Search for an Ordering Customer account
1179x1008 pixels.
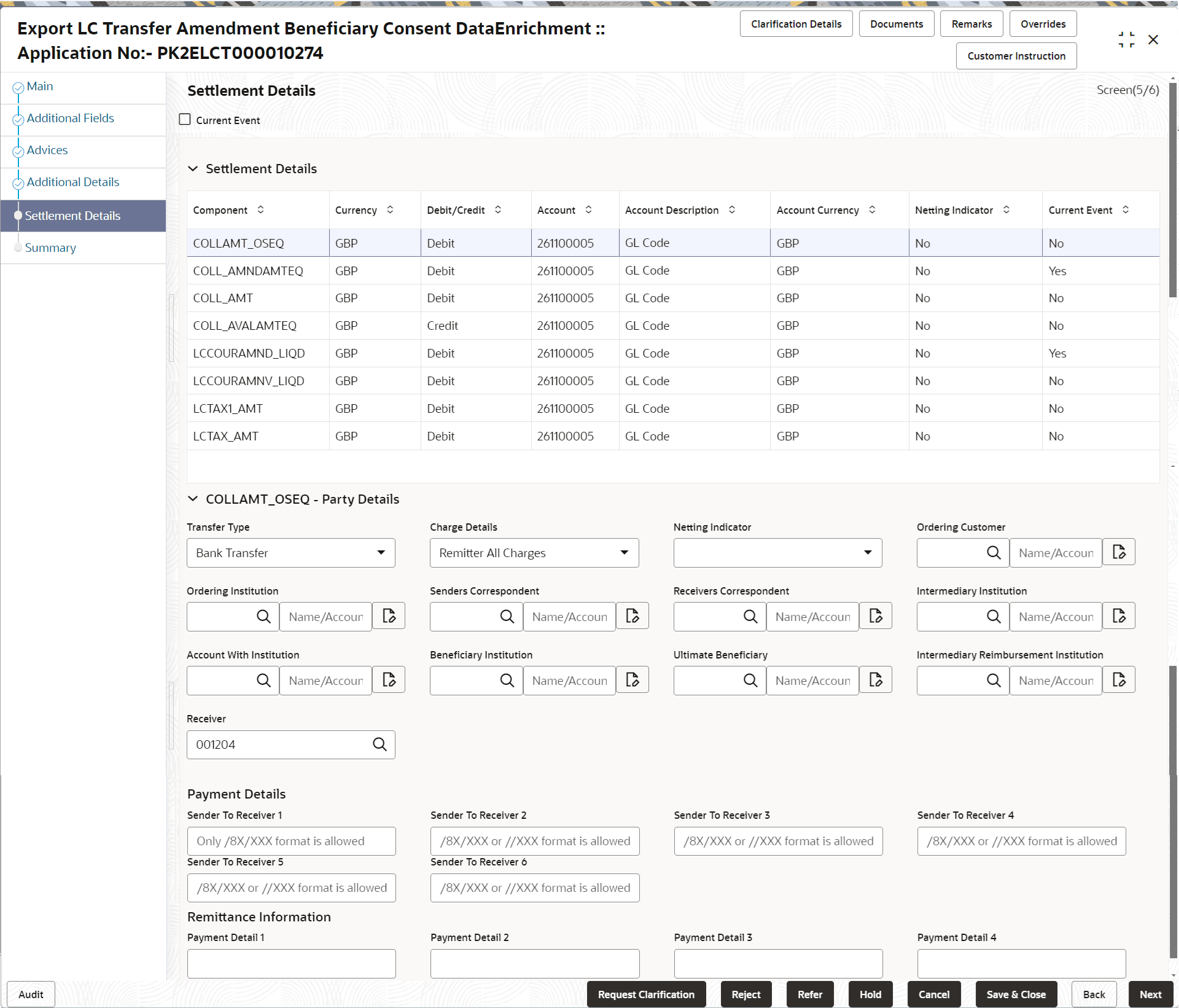pos(994,552)
